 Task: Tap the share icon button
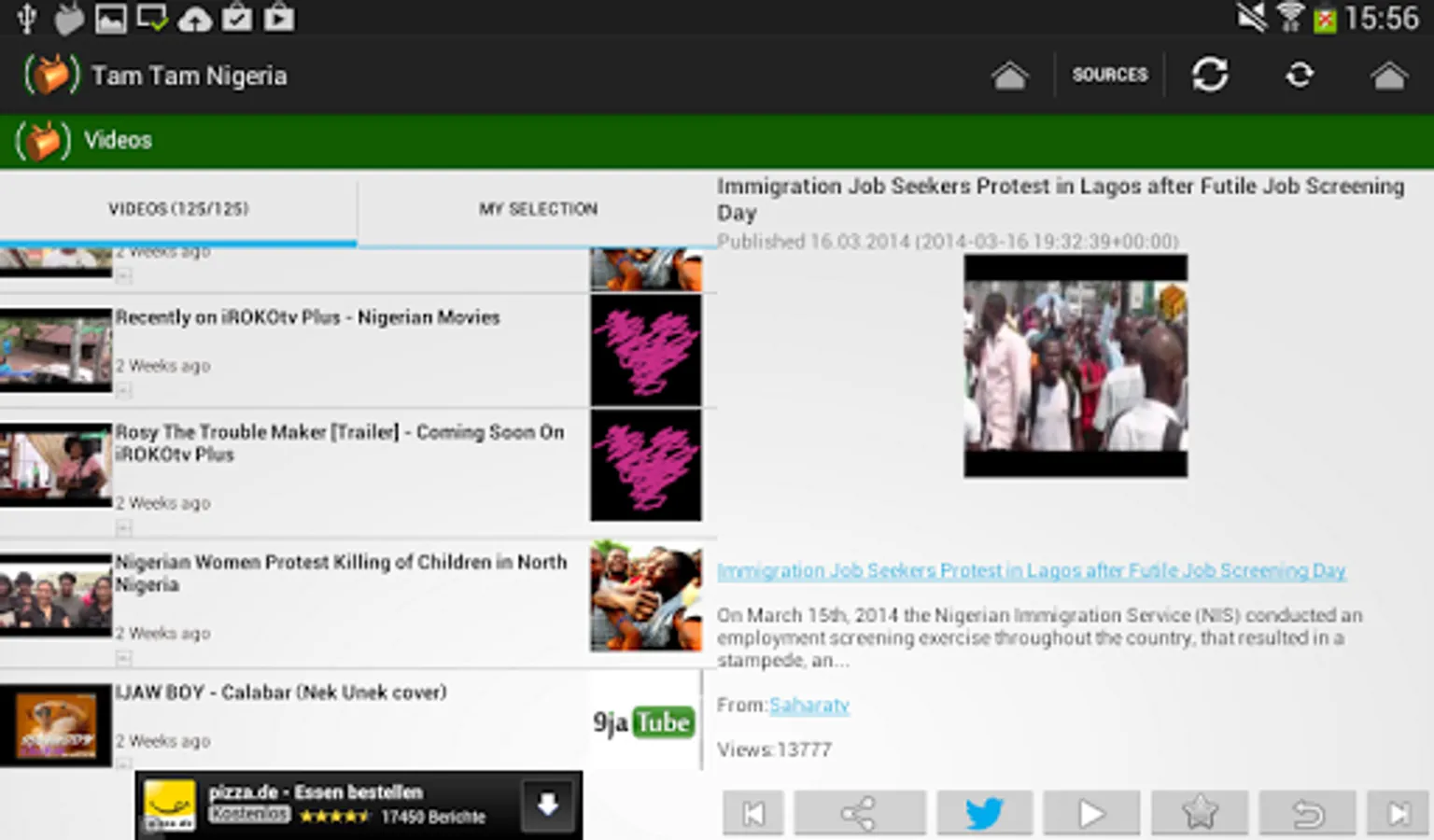point(860,813)
